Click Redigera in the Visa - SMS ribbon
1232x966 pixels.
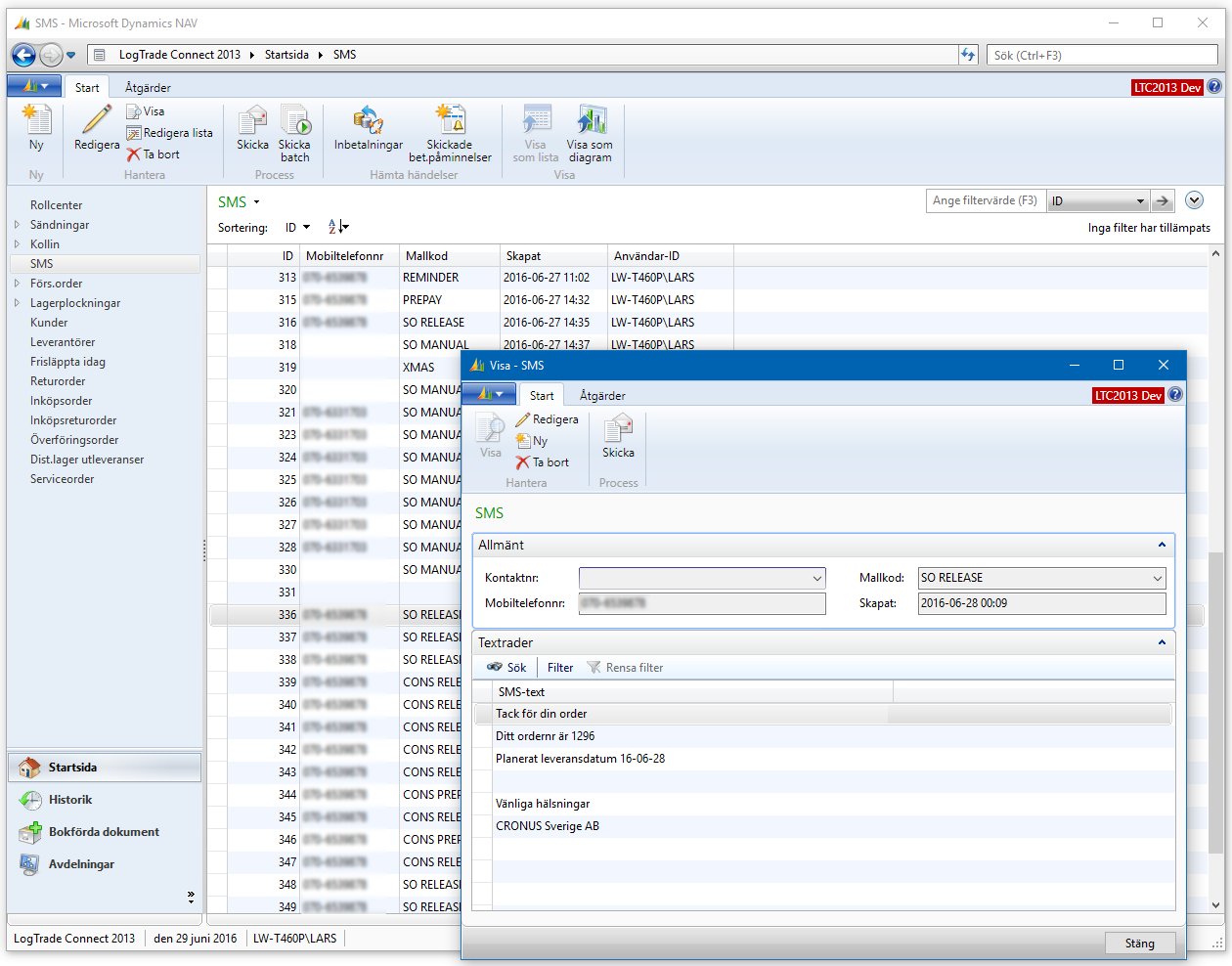[547, 419]
